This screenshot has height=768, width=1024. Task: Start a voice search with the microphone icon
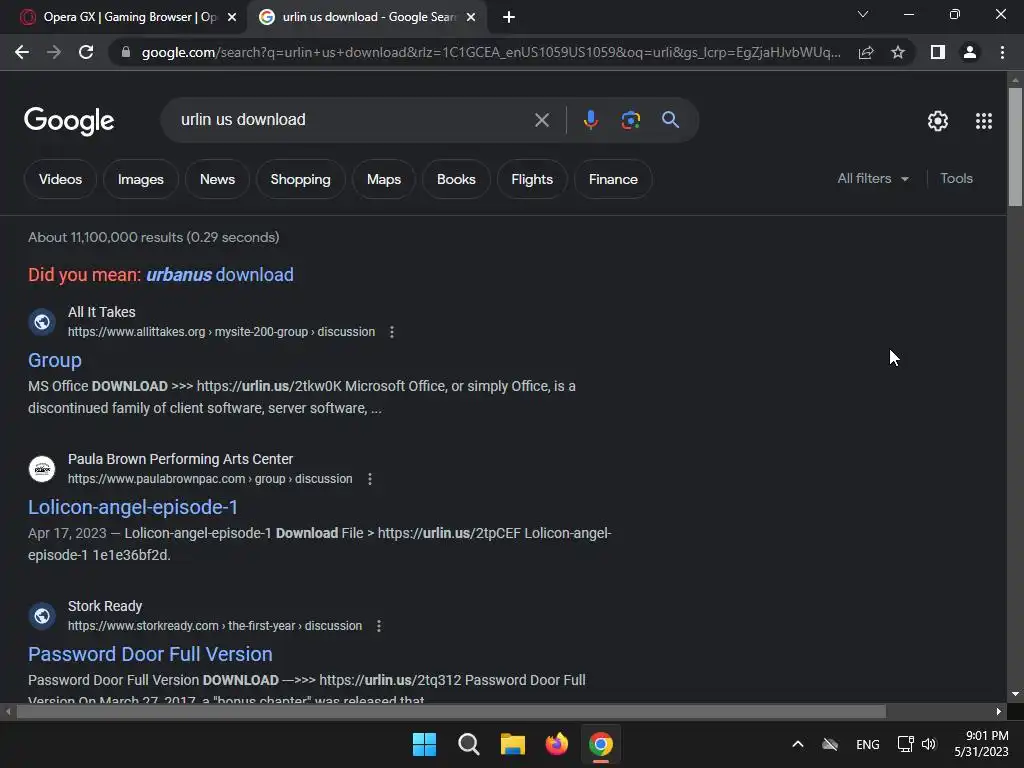coord(590,120)
